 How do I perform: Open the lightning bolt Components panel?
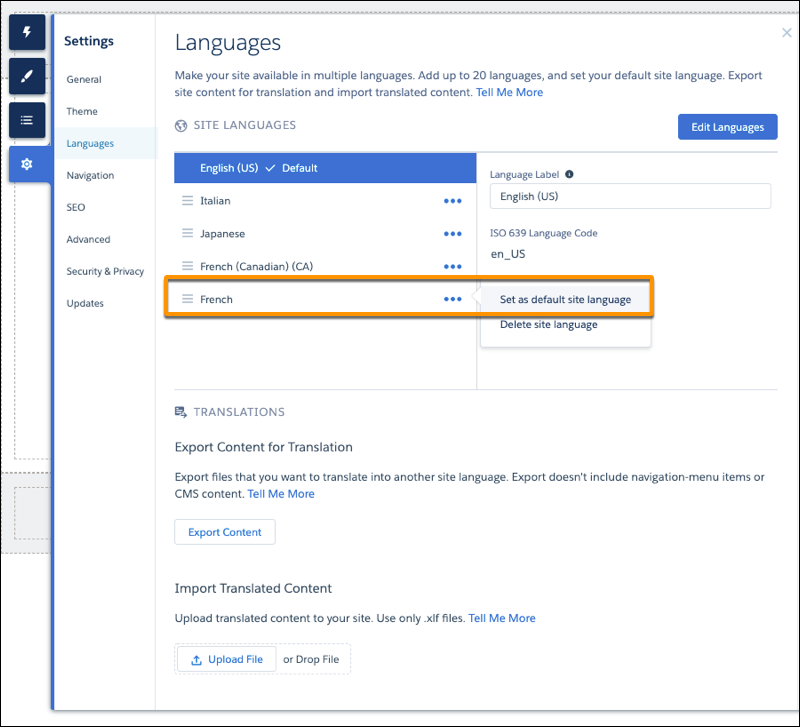27,32
